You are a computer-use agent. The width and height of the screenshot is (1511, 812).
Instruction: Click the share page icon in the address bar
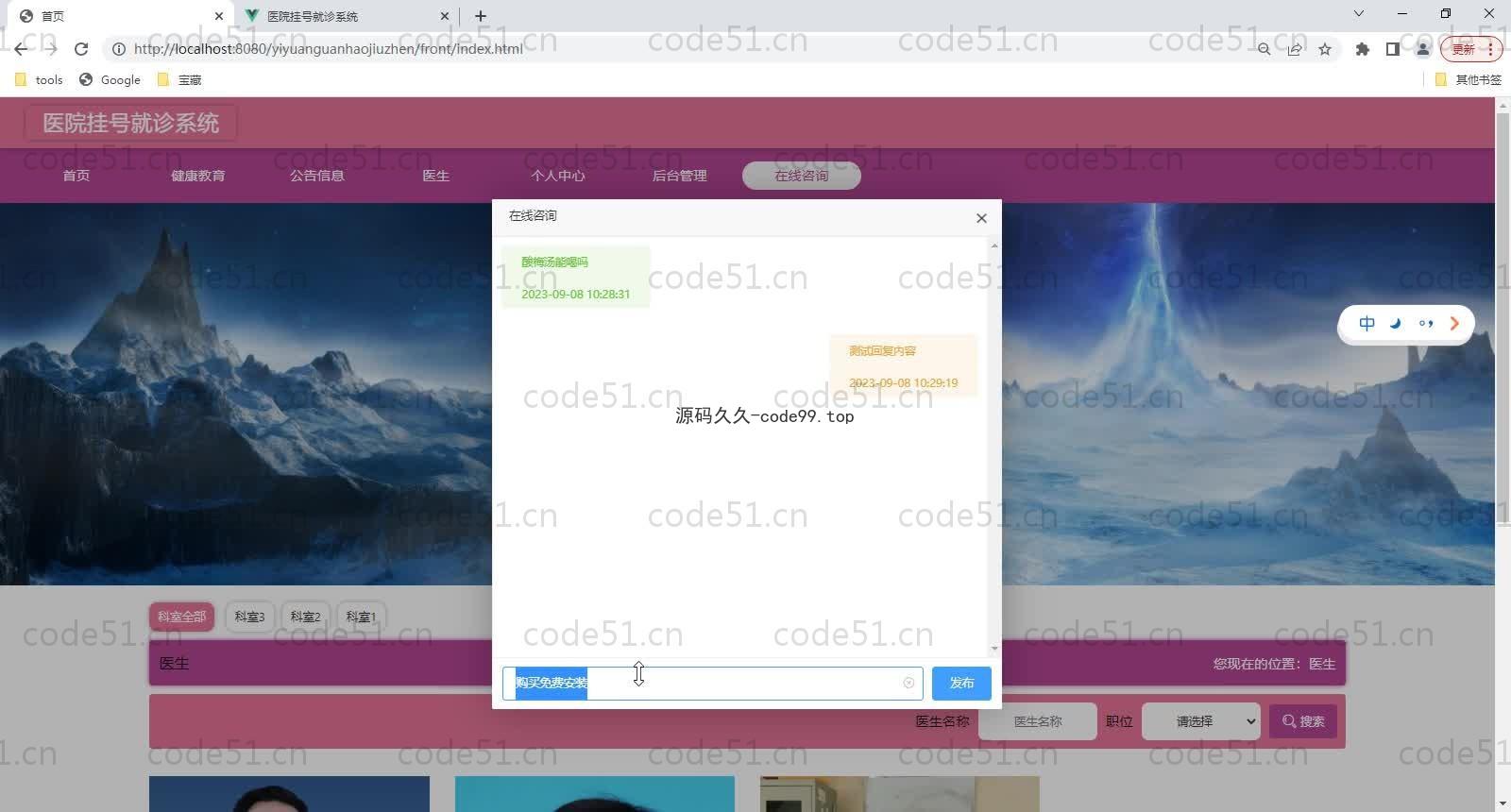point(1295,49)
